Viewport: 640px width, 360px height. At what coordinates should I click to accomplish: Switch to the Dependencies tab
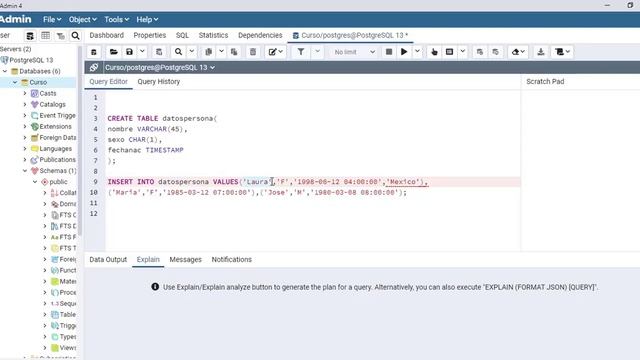[x=260, y=35]
